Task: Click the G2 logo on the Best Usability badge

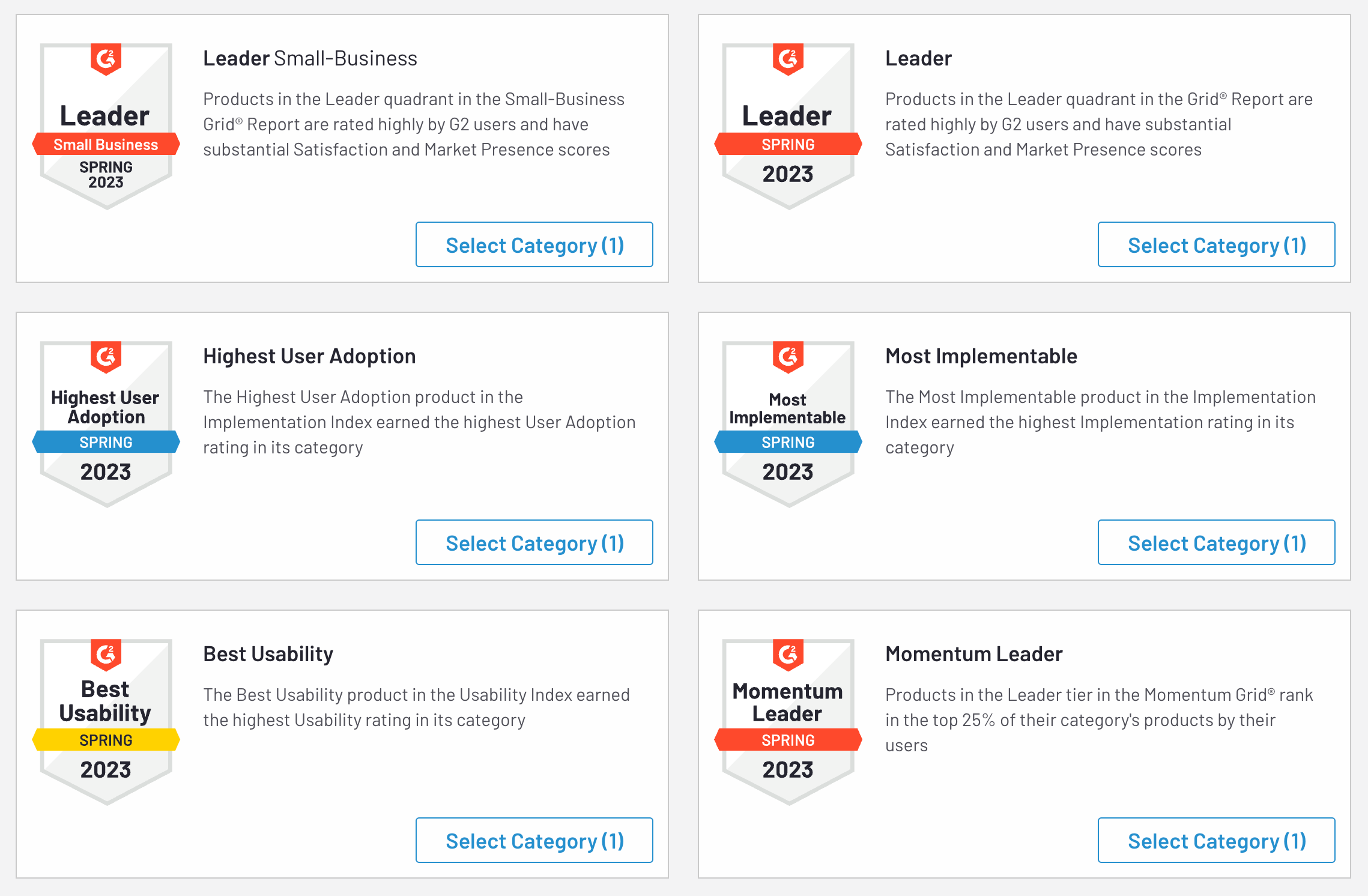Action: pos(106,655)
